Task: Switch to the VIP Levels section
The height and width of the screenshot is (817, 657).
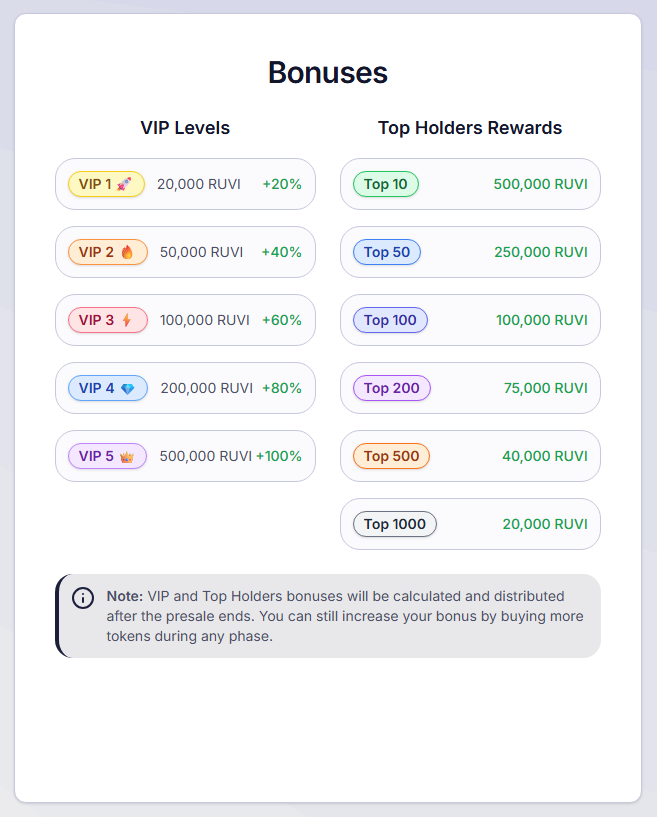Action: coord(185,128)
